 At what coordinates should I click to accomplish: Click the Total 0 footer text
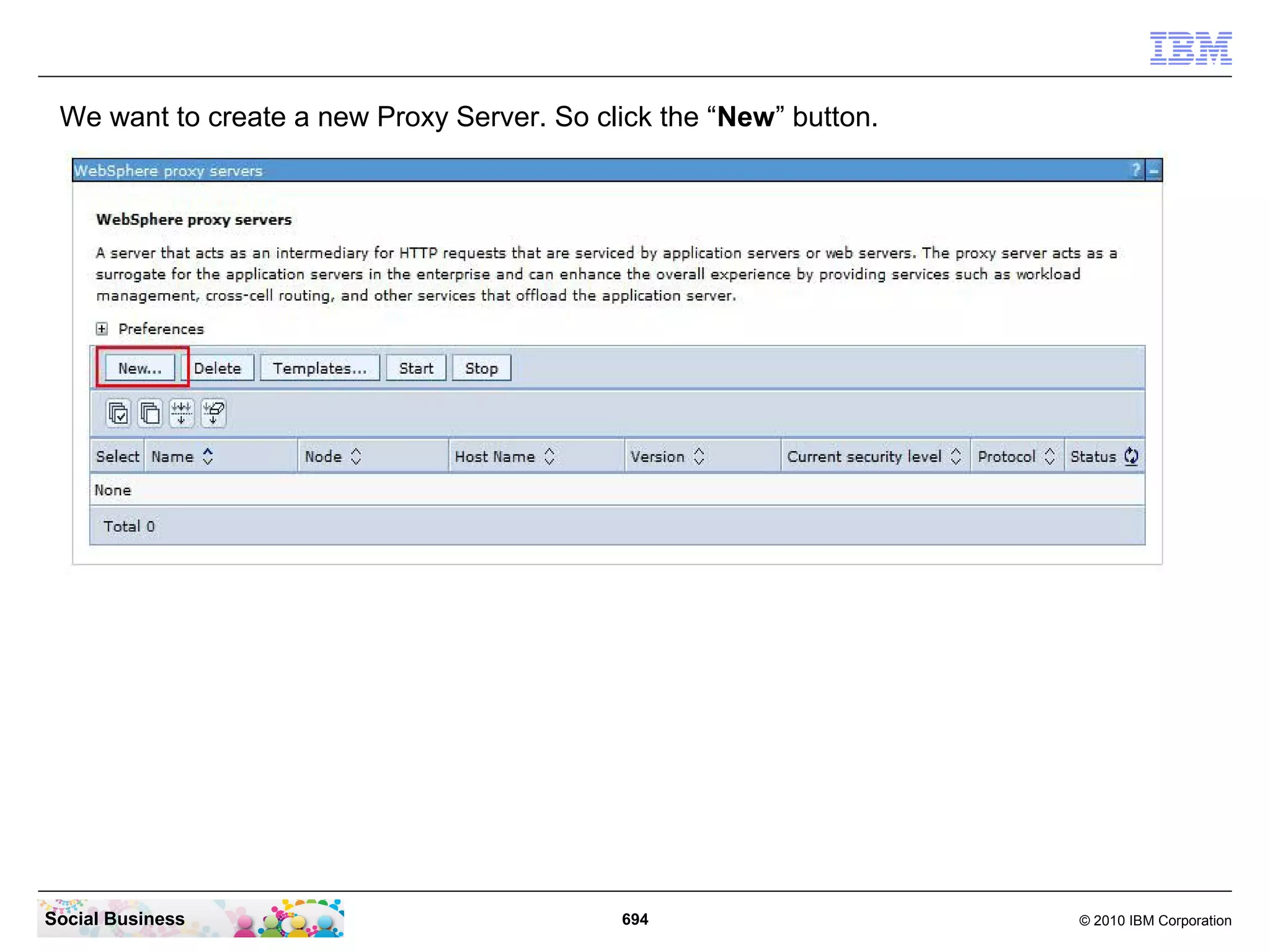pos(129,526)
